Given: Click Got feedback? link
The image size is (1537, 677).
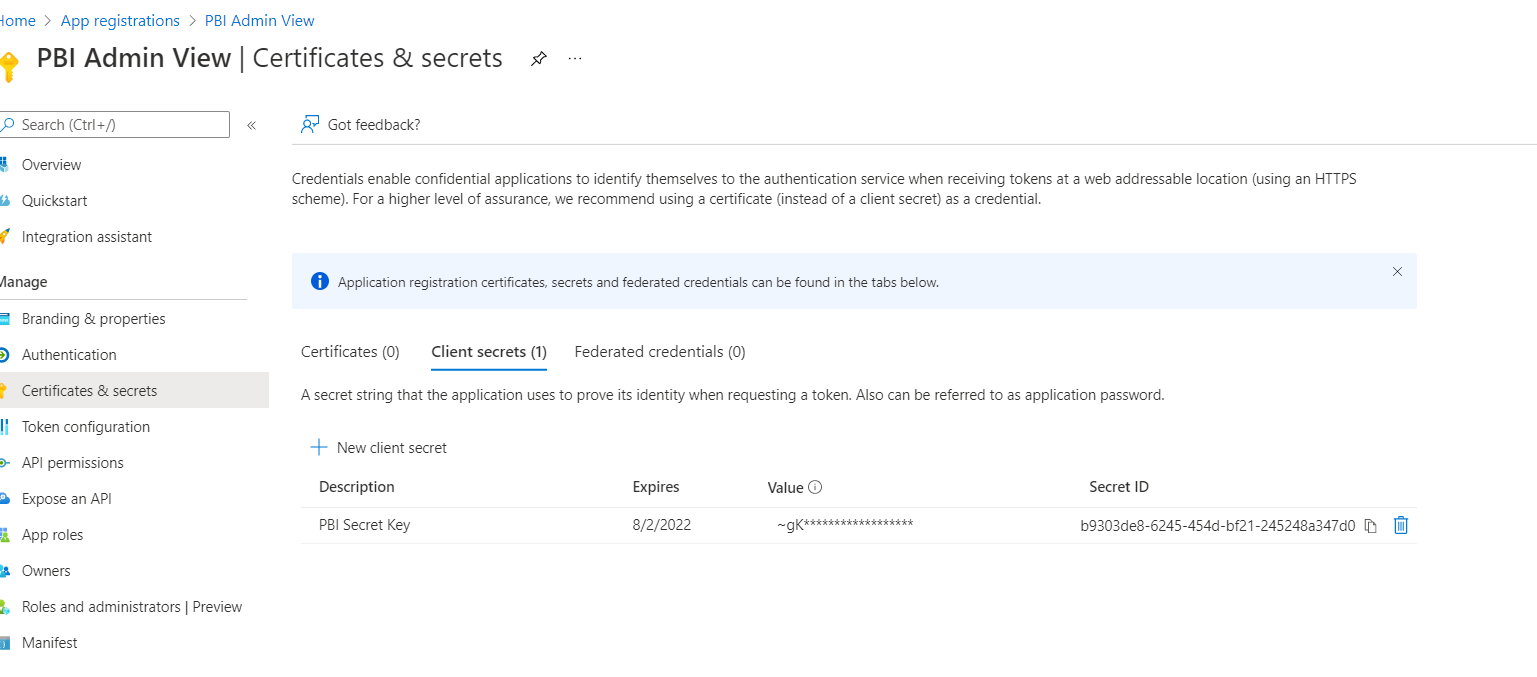Looking at the screenshot, I should click(374, 125).
